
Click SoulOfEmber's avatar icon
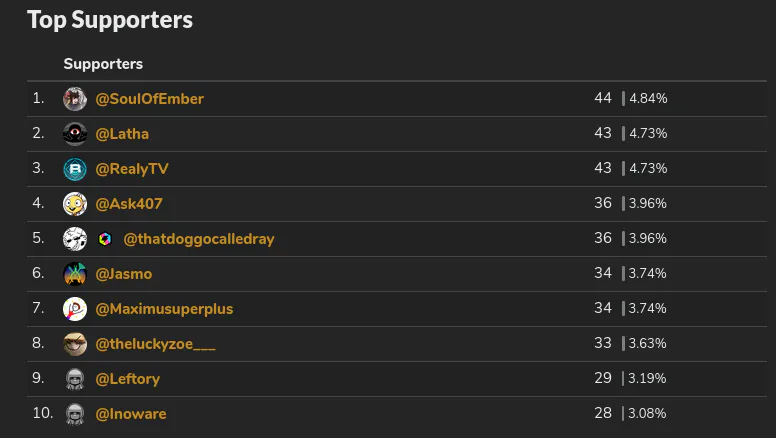(75, 99)
